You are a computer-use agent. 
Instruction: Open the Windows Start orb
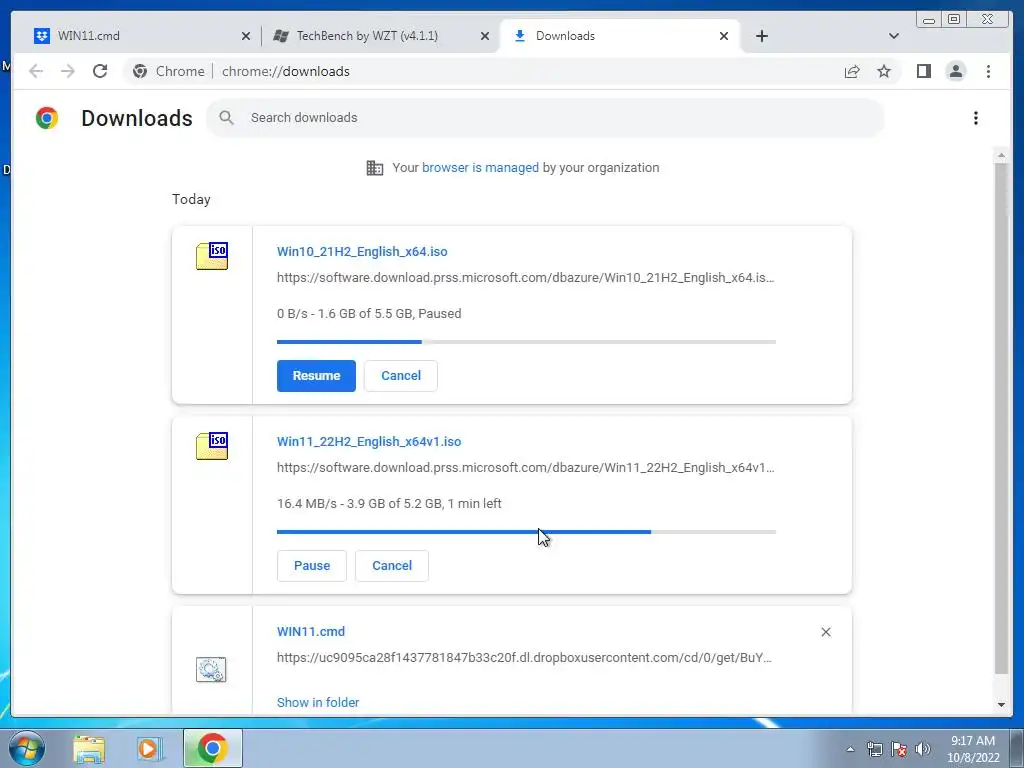point(26,748)
